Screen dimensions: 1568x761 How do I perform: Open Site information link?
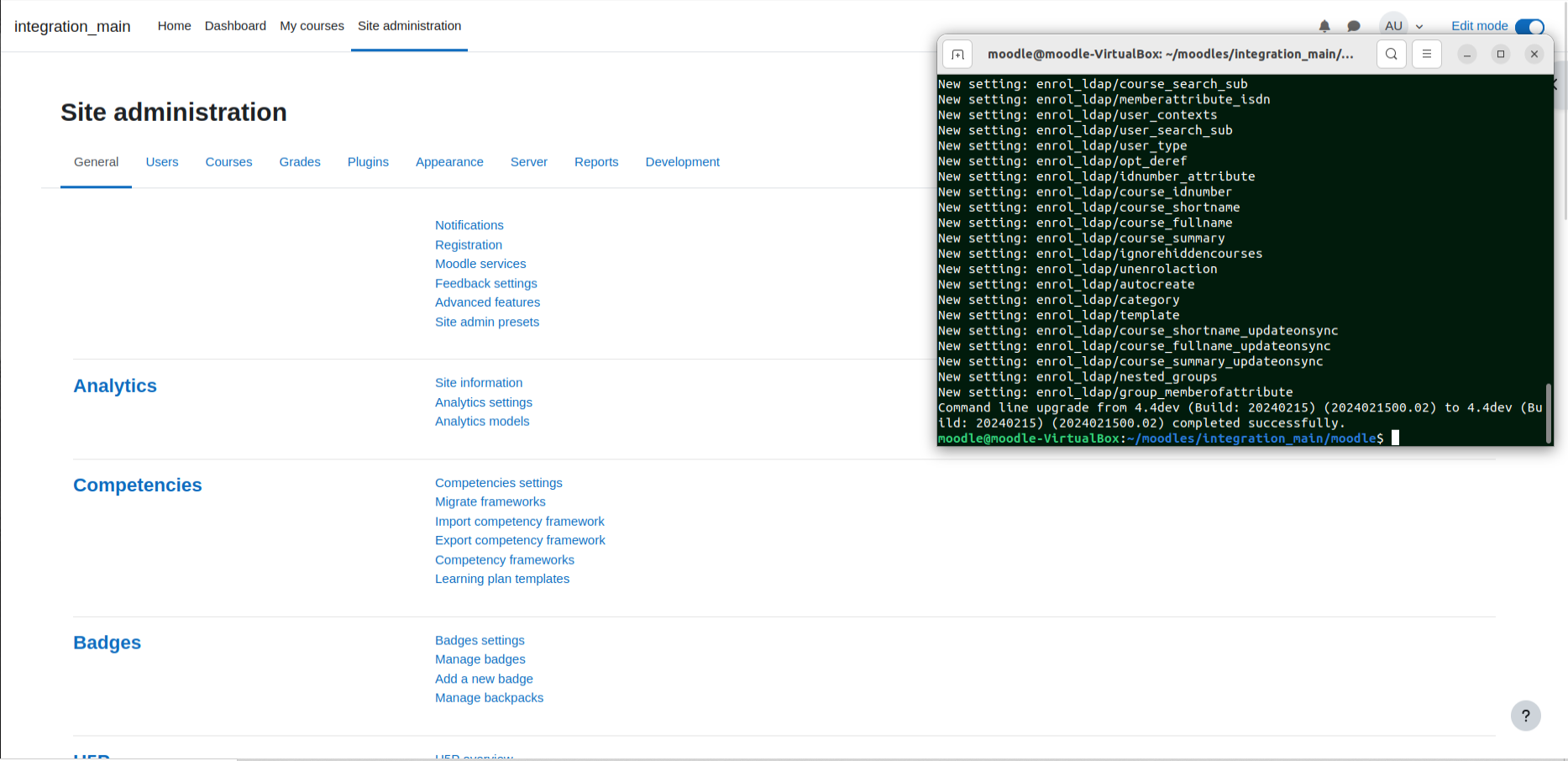[x=479, y=383]
